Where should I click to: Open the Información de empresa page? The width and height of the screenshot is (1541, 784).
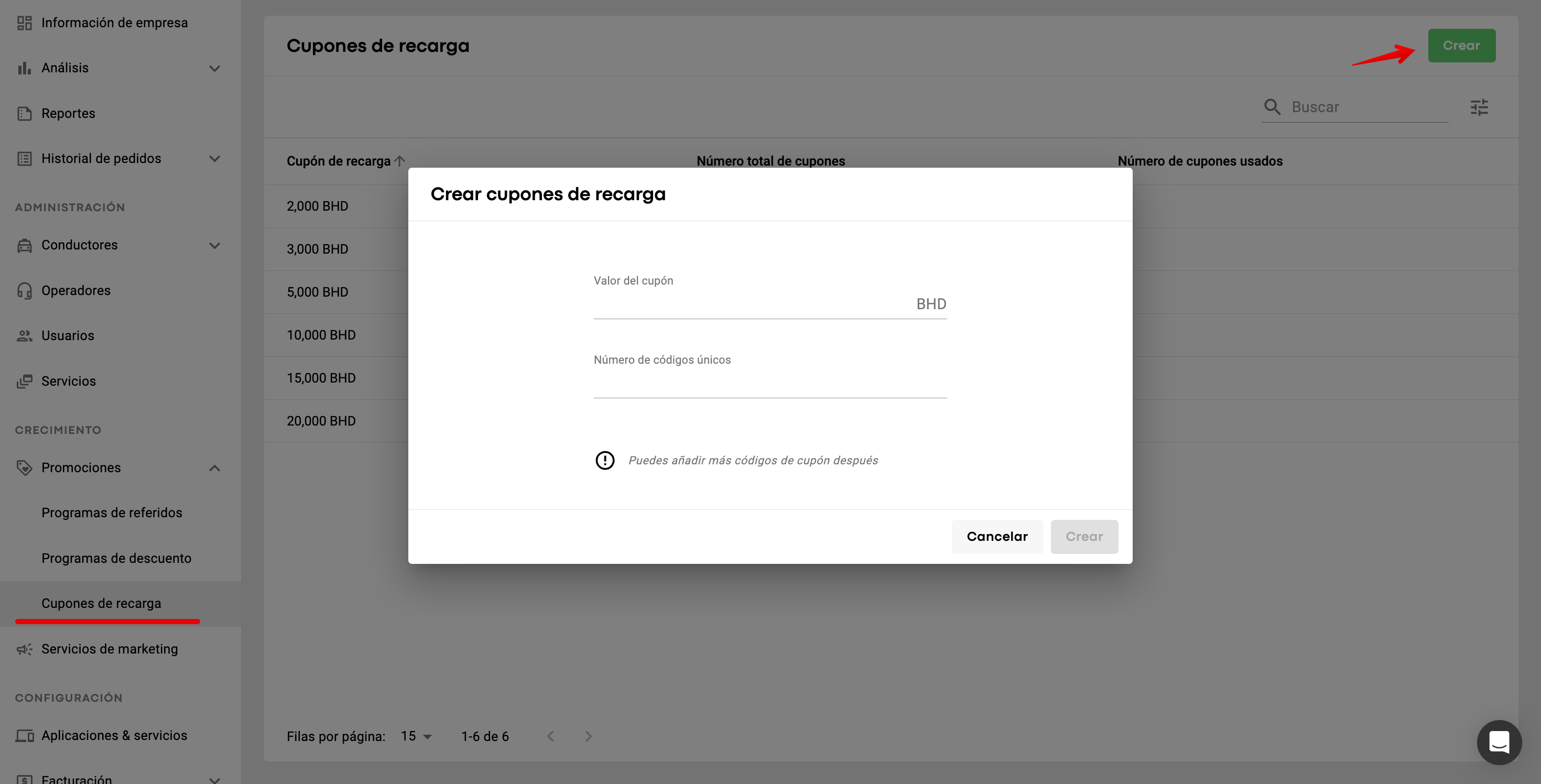pyautogui.click(x=114, y=23)
